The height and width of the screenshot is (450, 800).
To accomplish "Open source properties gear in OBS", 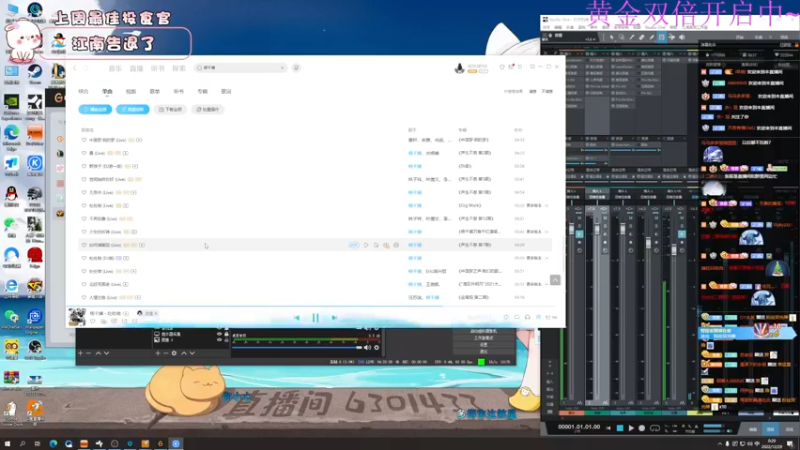I will tap(174, 353).
